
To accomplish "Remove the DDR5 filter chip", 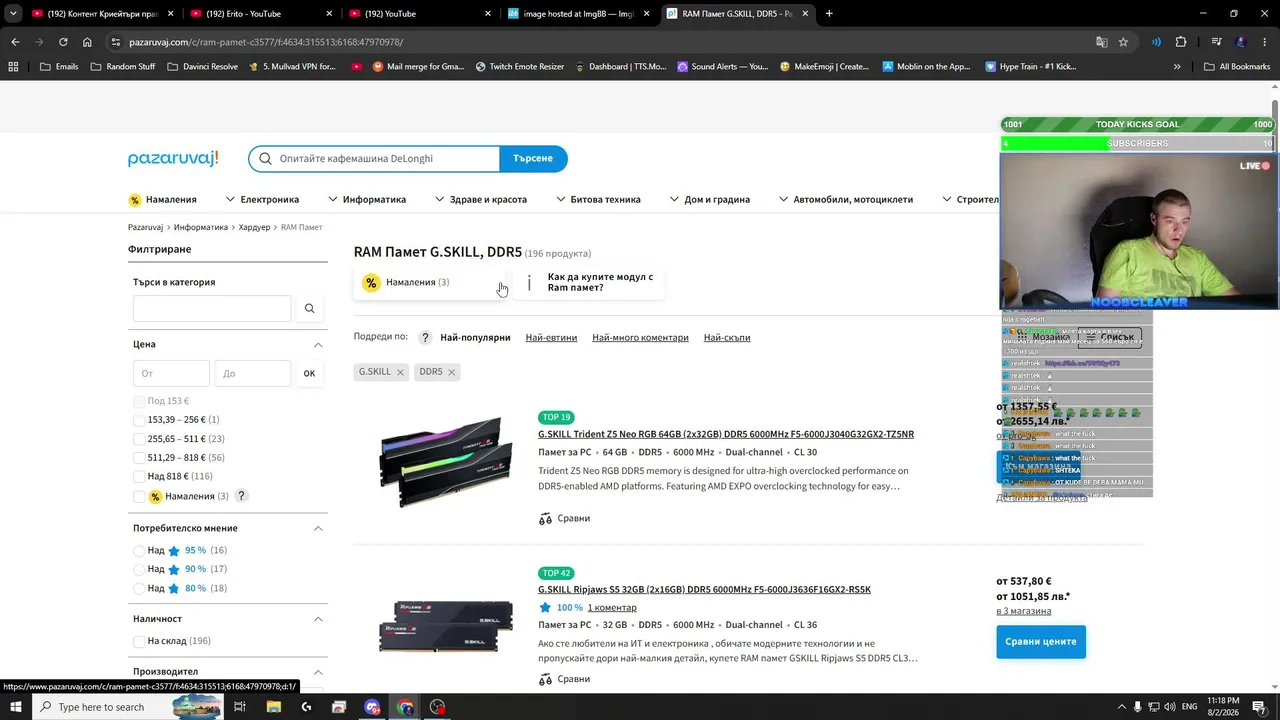I will 451,372.
